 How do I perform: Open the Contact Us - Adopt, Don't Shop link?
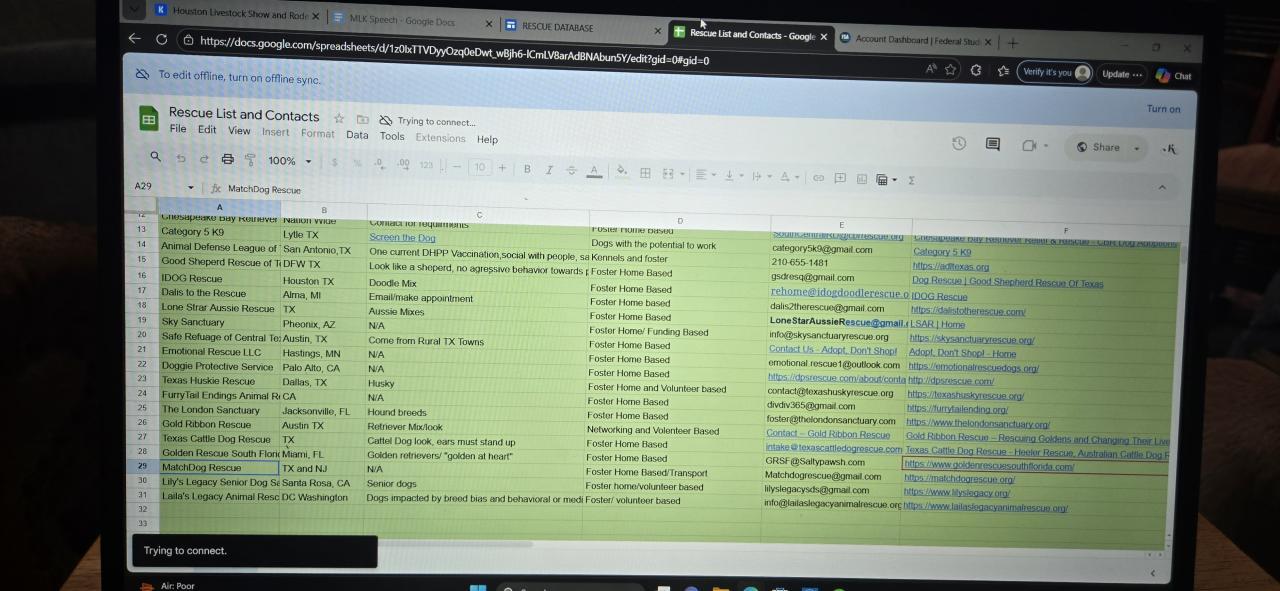[x=833, y=349]
